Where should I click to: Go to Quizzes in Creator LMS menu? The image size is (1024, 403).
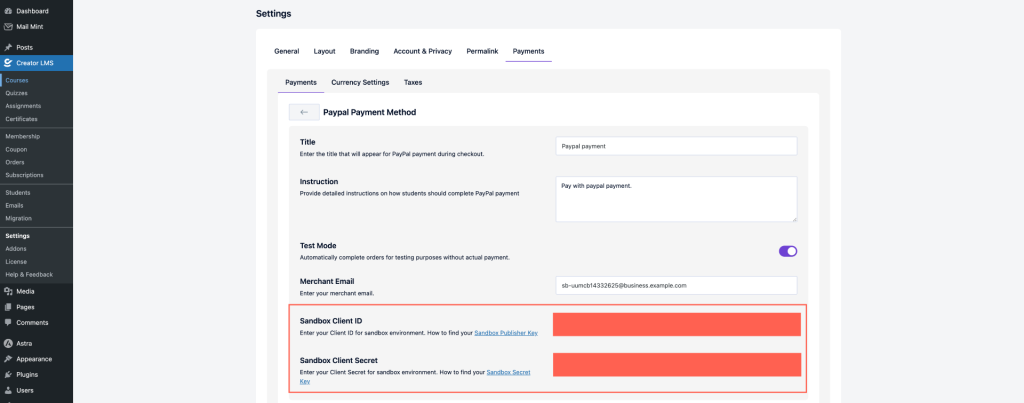[16, 93]
